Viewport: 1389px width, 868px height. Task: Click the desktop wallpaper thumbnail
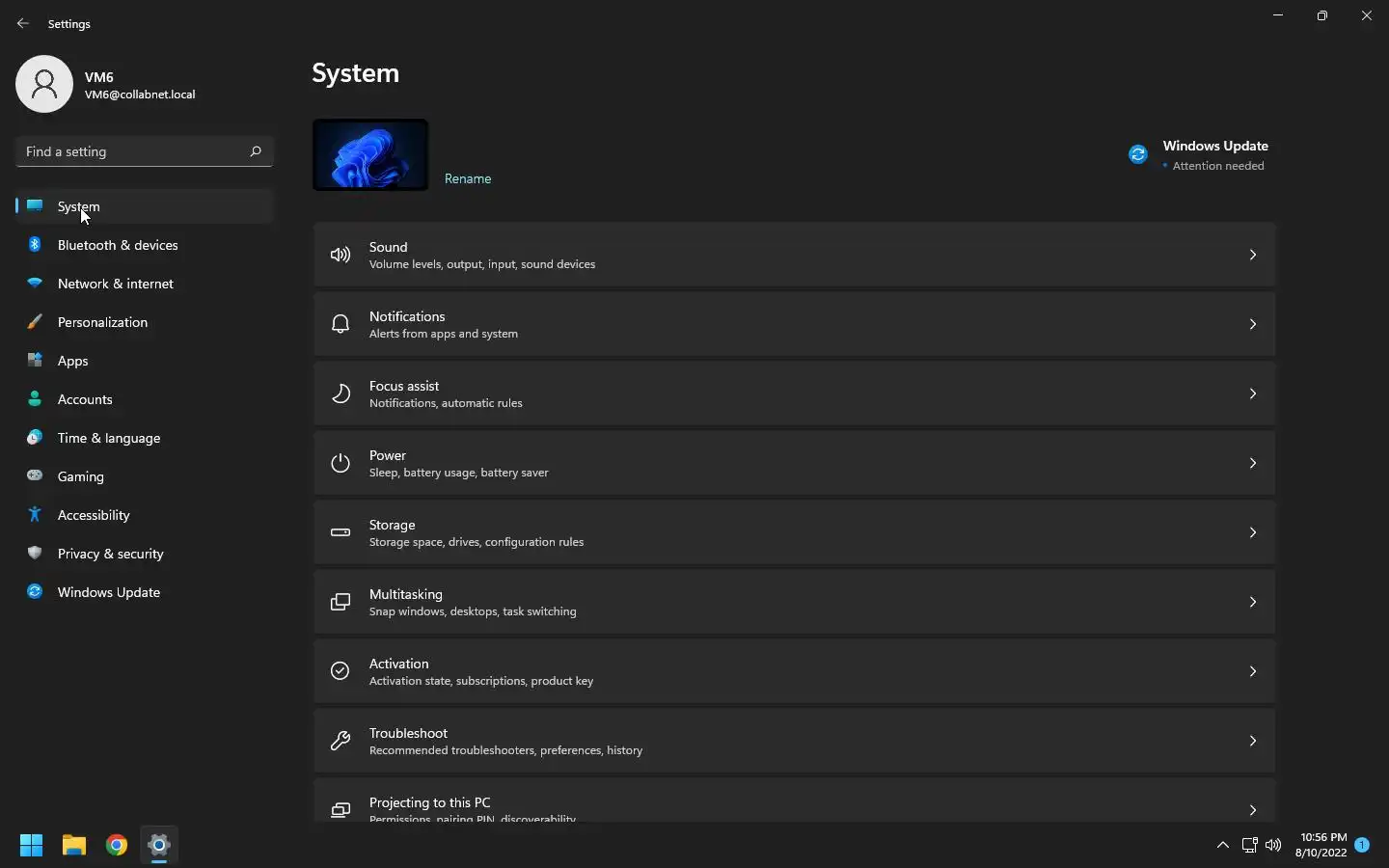pos(370,154)
